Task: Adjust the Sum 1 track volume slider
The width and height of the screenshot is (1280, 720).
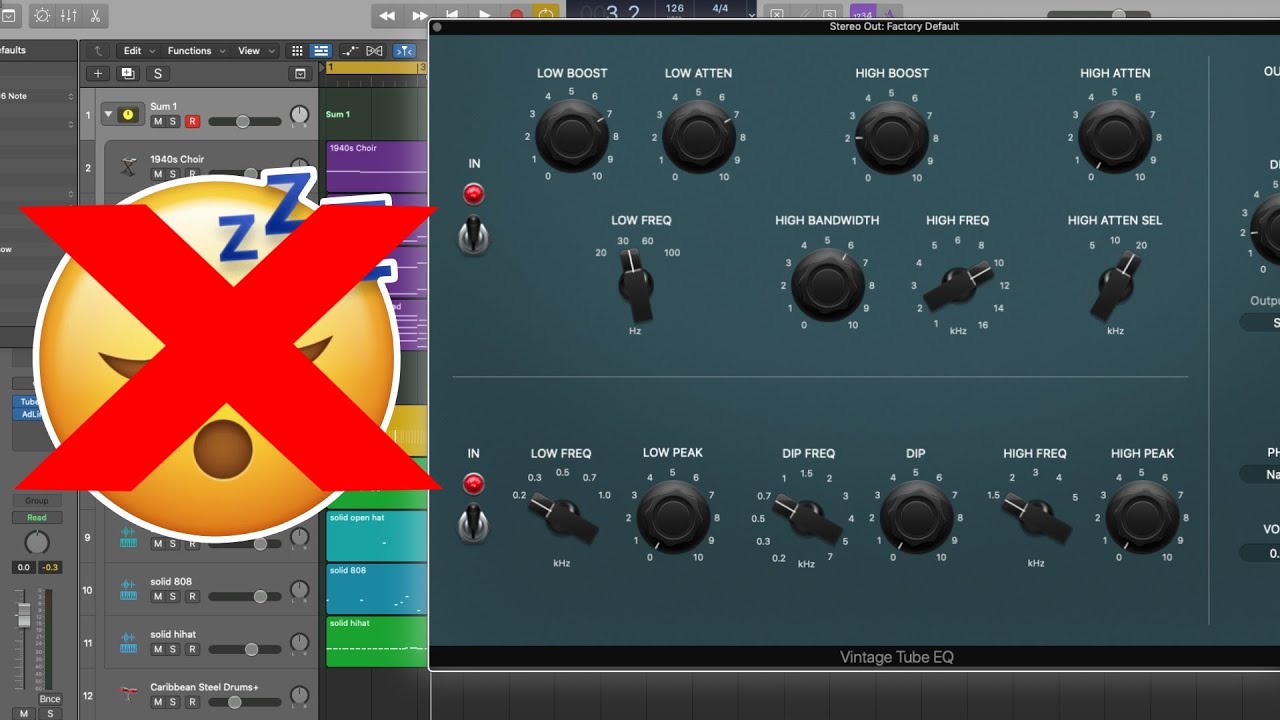Action: 244,121
